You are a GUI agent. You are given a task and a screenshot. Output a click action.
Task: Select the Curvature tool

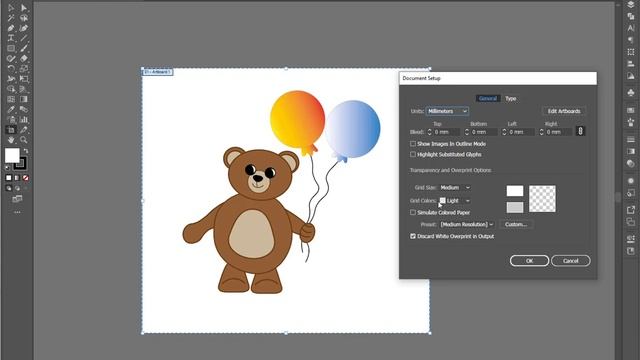24,28
